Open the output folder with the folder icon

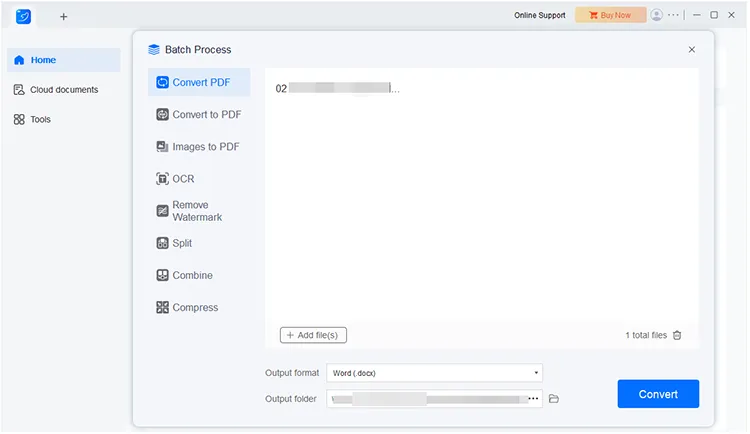[554, 399]
